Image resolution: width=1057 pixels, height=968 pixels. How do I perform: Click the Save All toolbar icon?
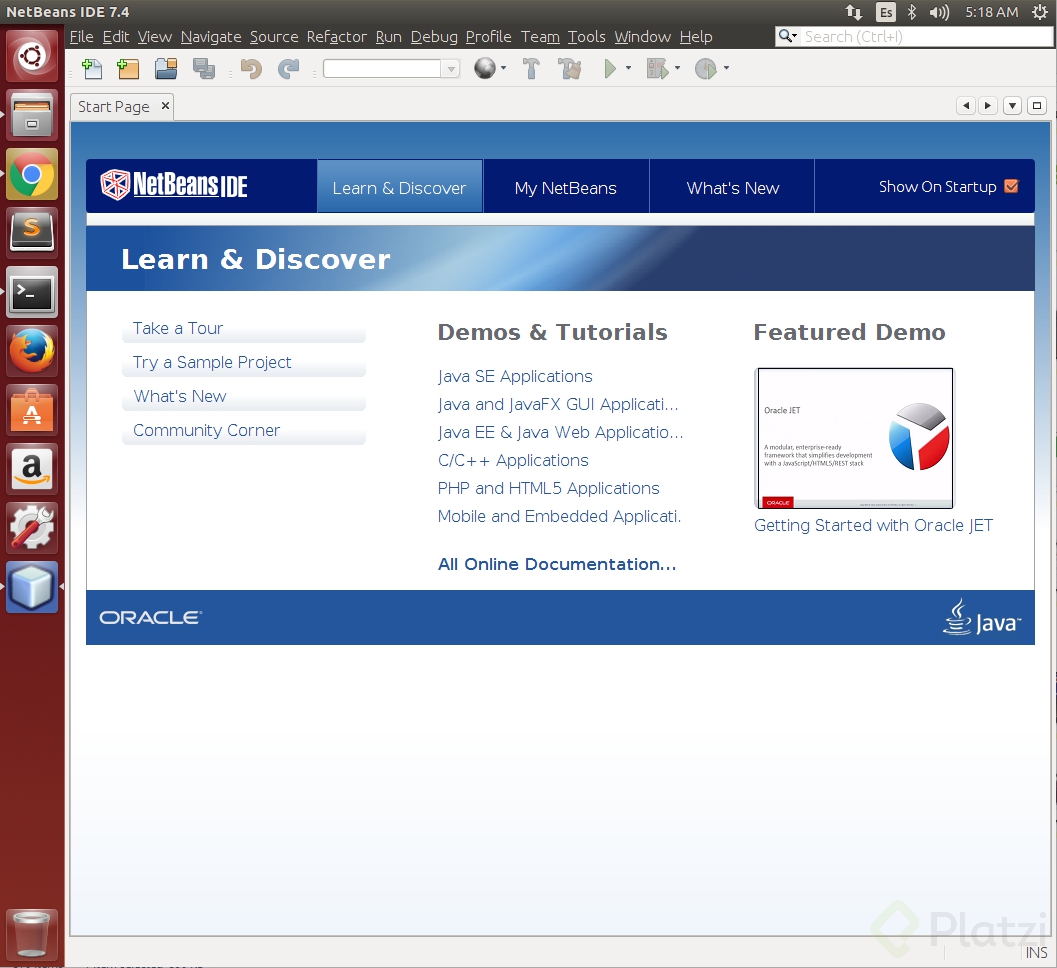coord(204,69)
